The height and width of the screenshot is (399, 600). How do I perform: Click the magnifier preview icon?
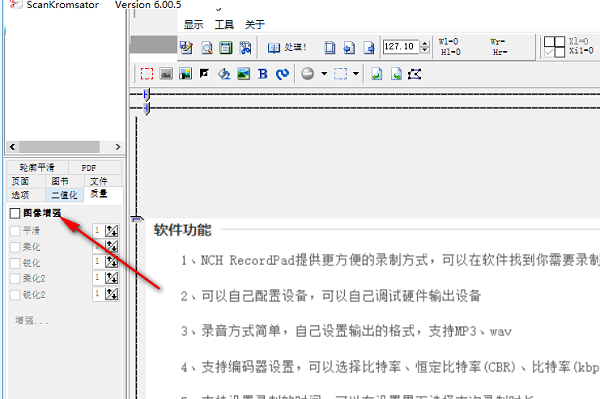click(x=207, y=47)
